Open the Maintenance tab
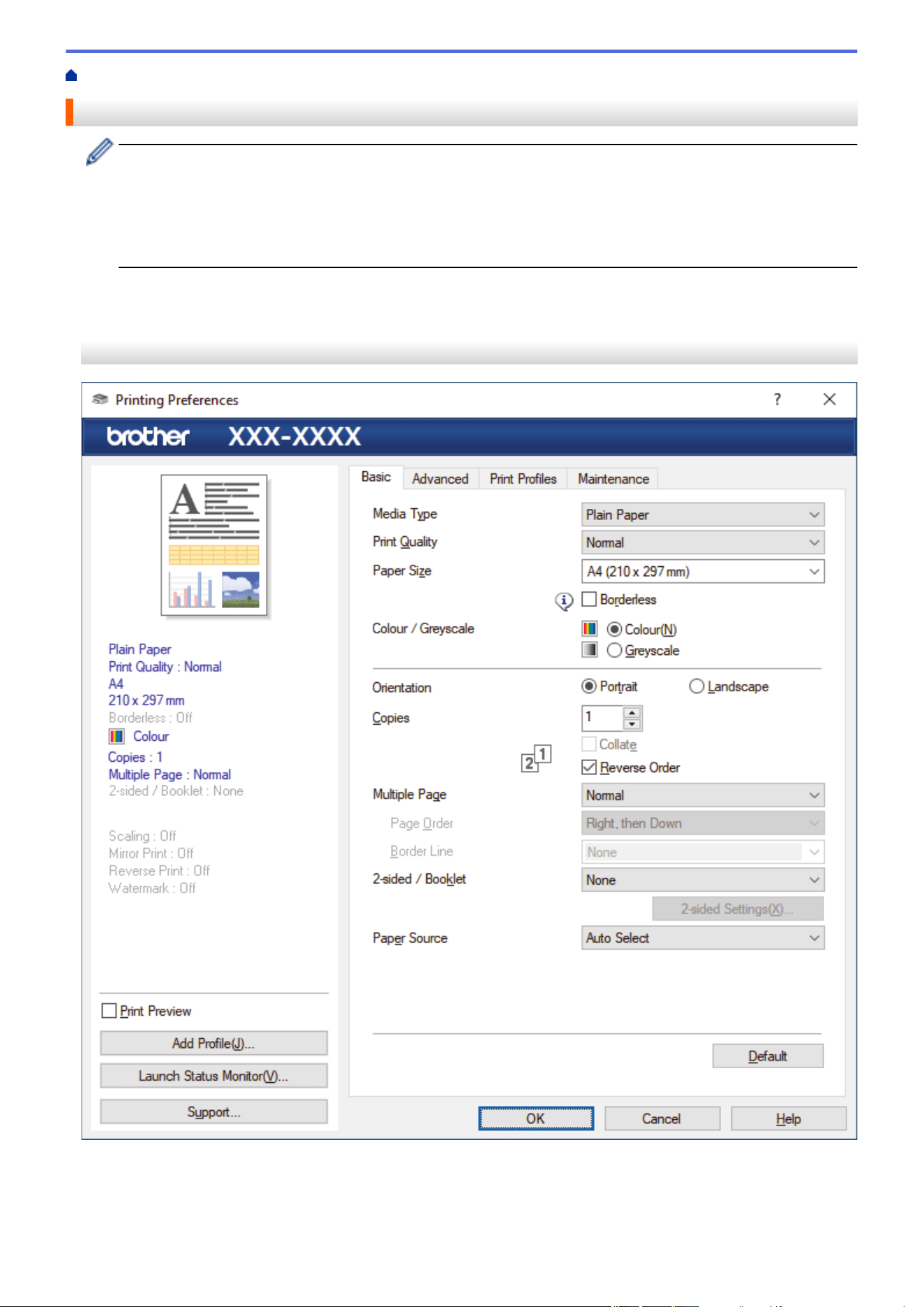This screenshot has width=924, height=1307. (613, 479)
